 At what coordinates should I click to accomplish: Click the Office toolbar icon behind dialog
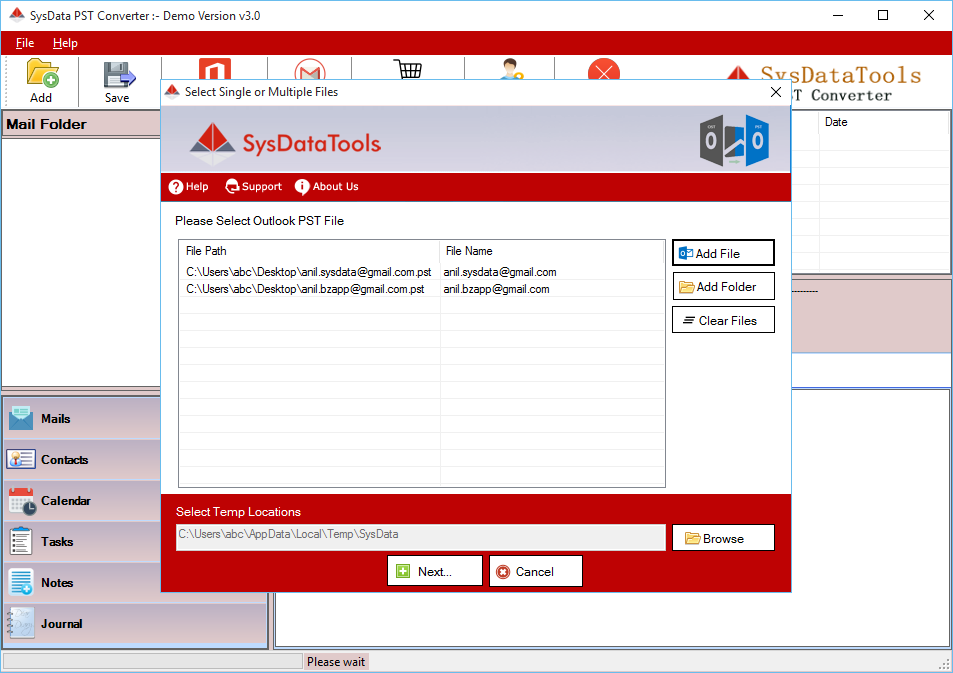[215, 69]
